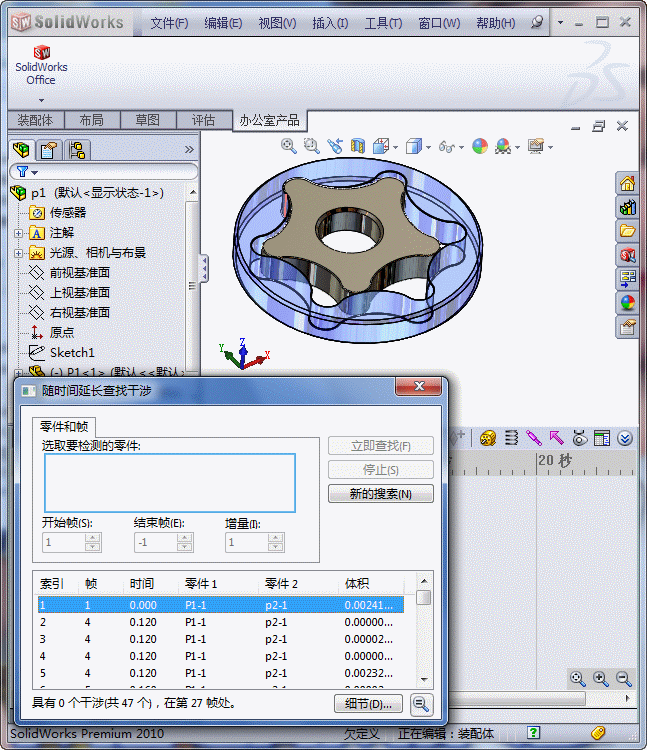The width and height of the screenshot is (647, 750).
Task: Click the magenta contact icon in motion toolbar
Action: pos(534,438)
